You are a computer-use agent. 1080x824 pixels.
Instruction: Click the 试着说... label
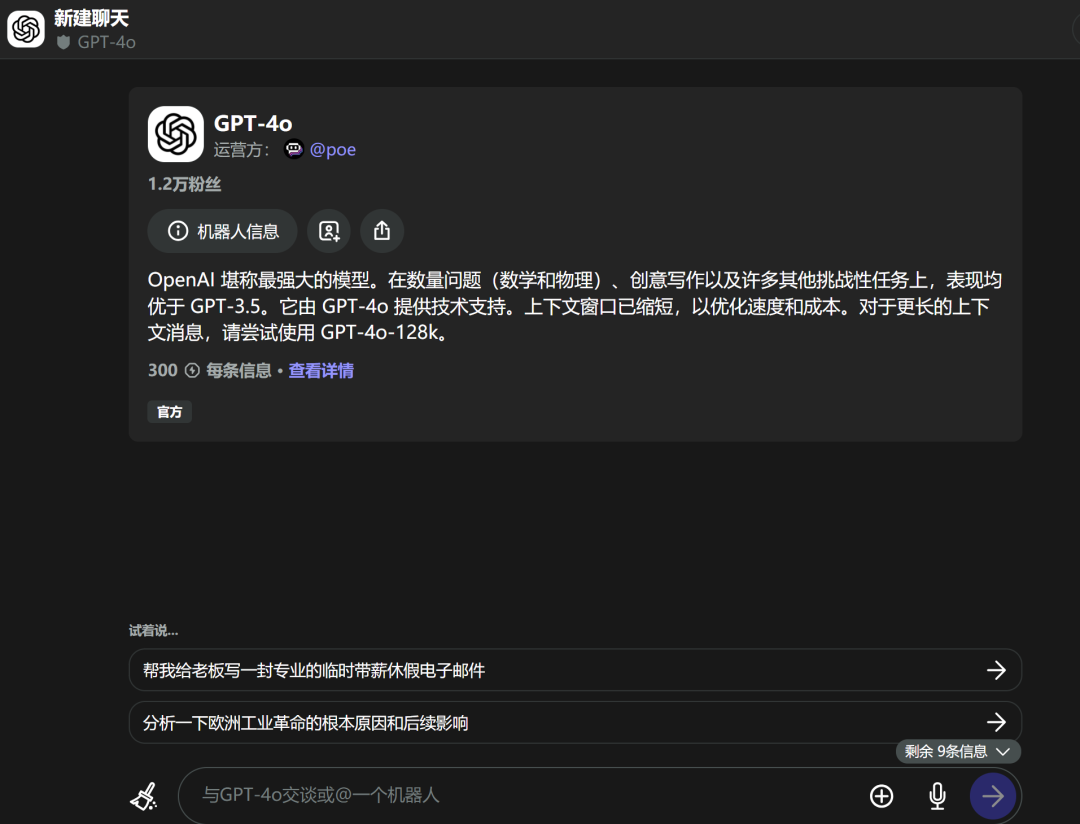(154, 630)
